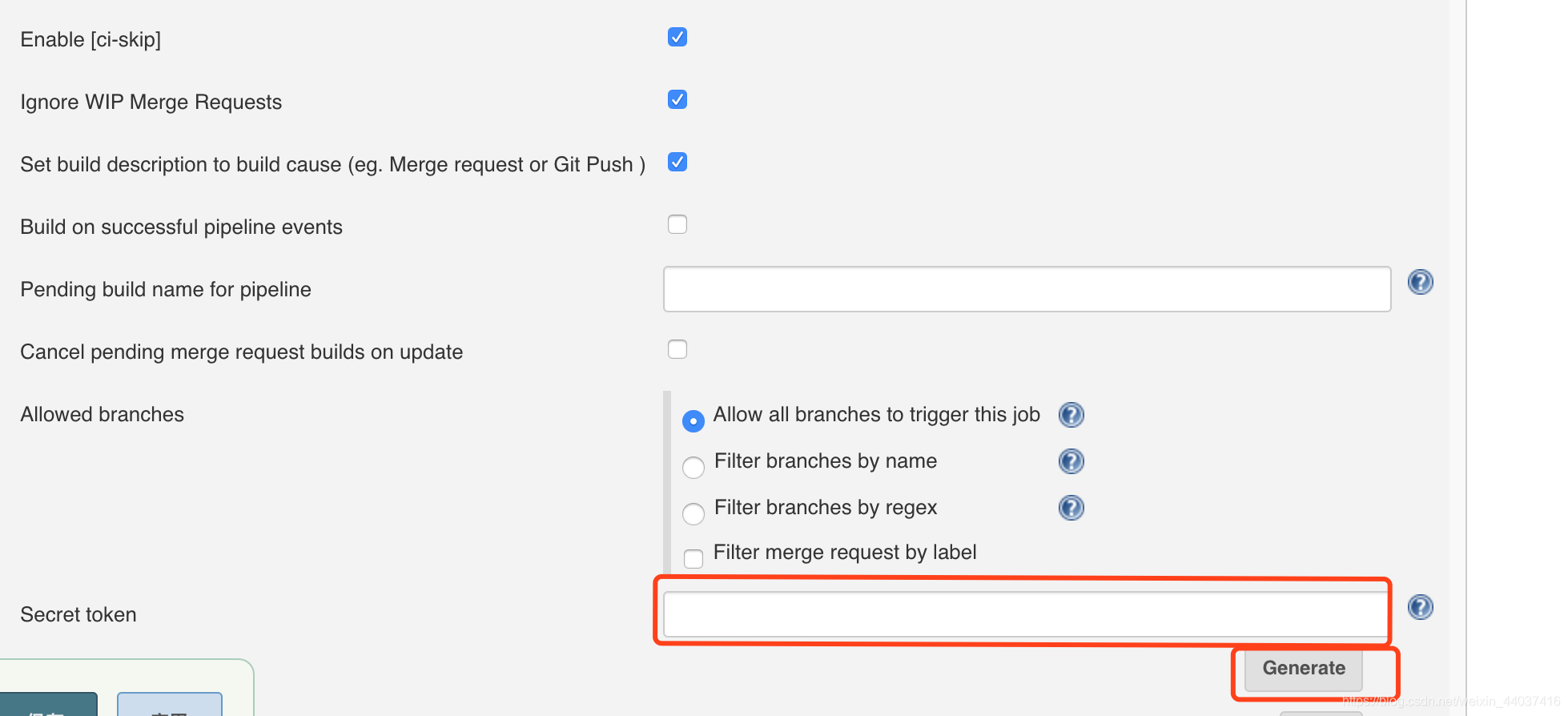Enable Build on successful pipeline events
This screenshot has width=1568, height=716.
tap(677, 224)
